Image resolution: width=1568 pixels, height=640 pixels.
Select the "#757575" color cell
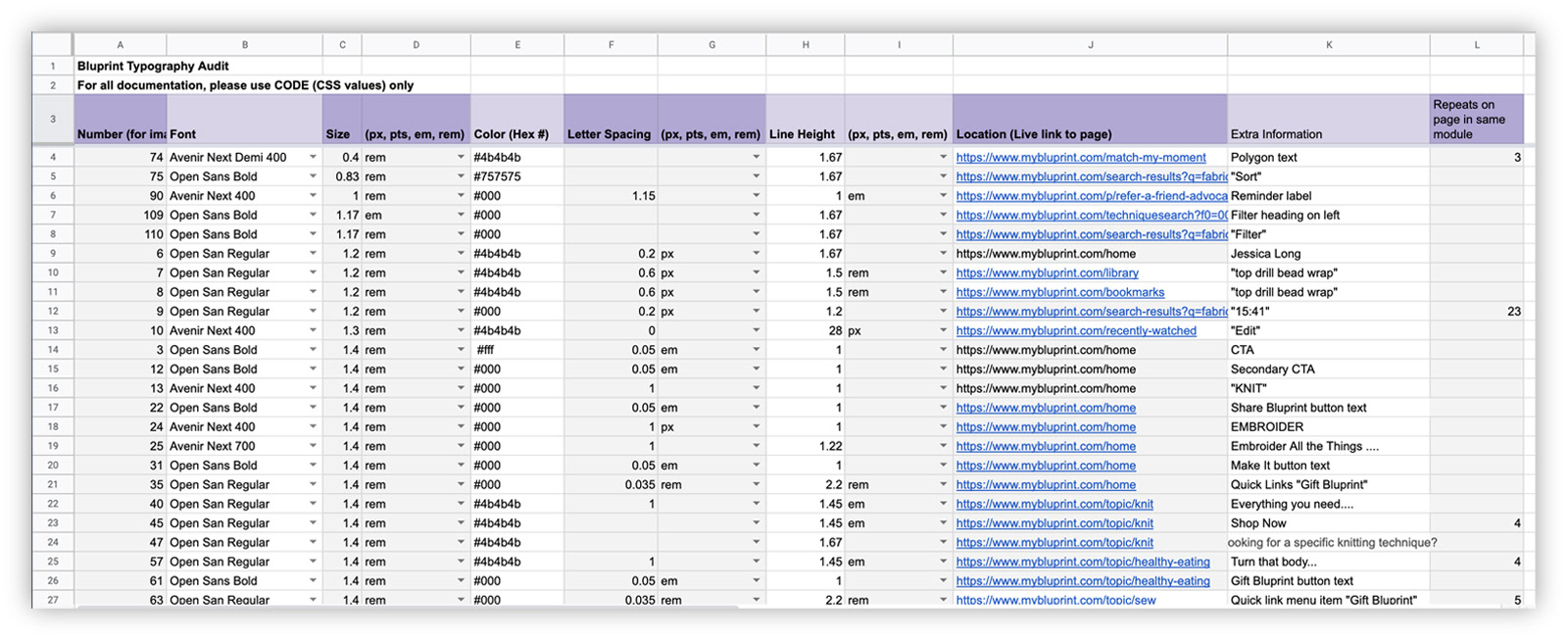517,176
